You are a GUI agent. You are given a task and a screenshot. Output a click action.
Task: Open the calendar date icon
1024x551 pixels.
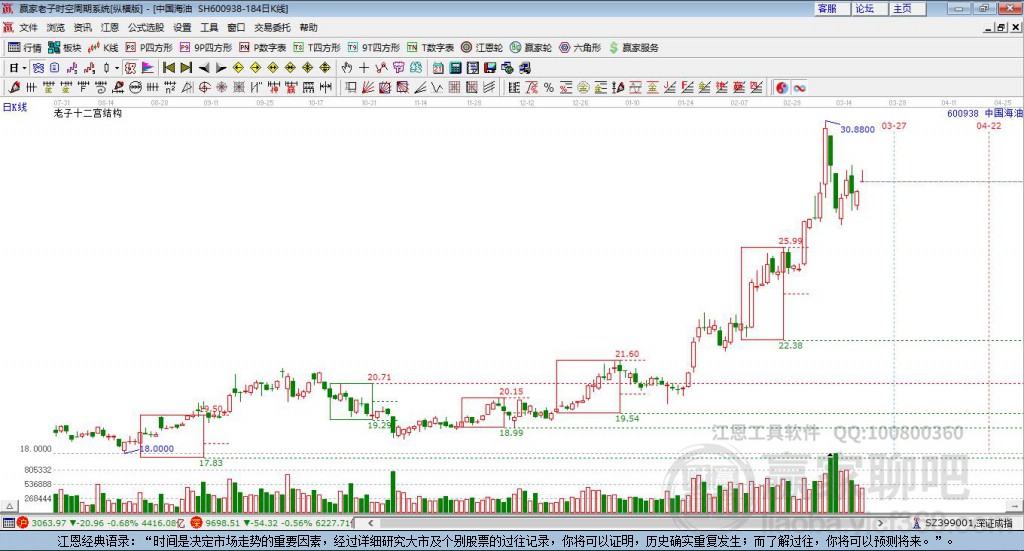tap(438, 68)
